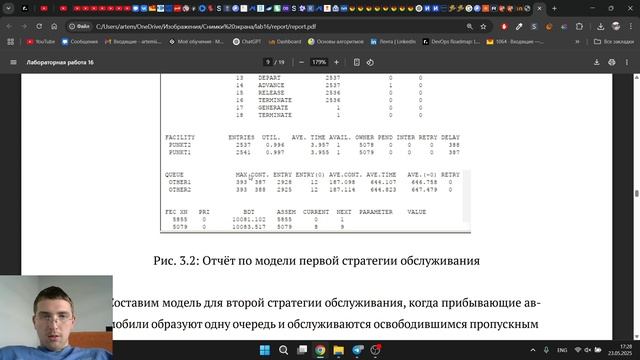Download the PDF from viewer toolbar

coord(596,62)
